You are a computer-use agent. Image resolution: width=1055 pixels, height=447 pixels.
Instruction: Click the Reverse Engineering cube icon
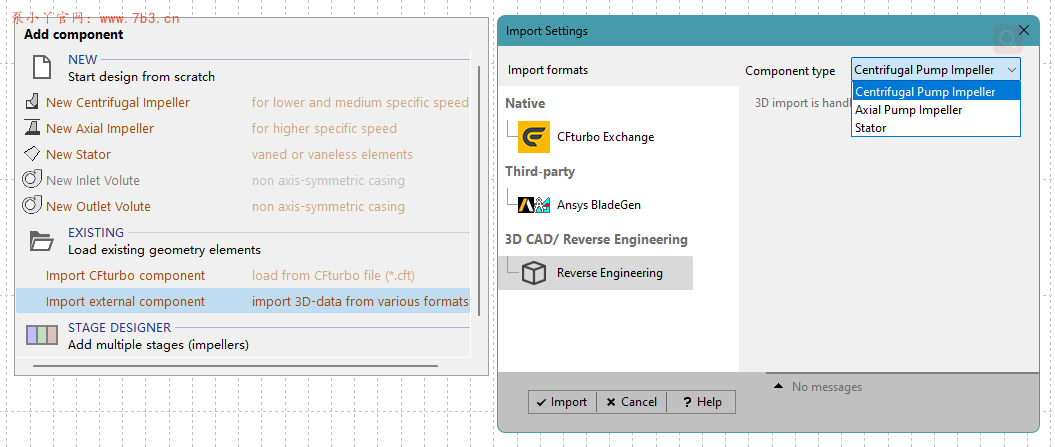(x=534, y=273)
